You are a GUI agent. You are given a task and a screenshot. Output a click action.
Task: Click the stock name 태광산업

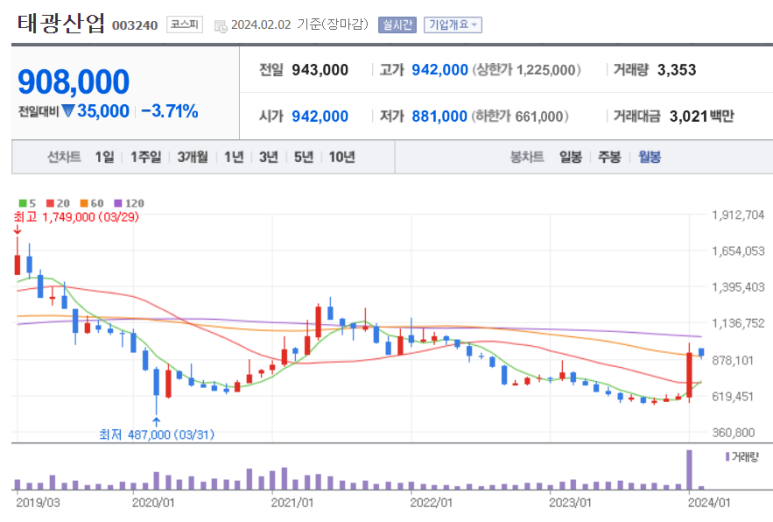[x=61, y=24]
